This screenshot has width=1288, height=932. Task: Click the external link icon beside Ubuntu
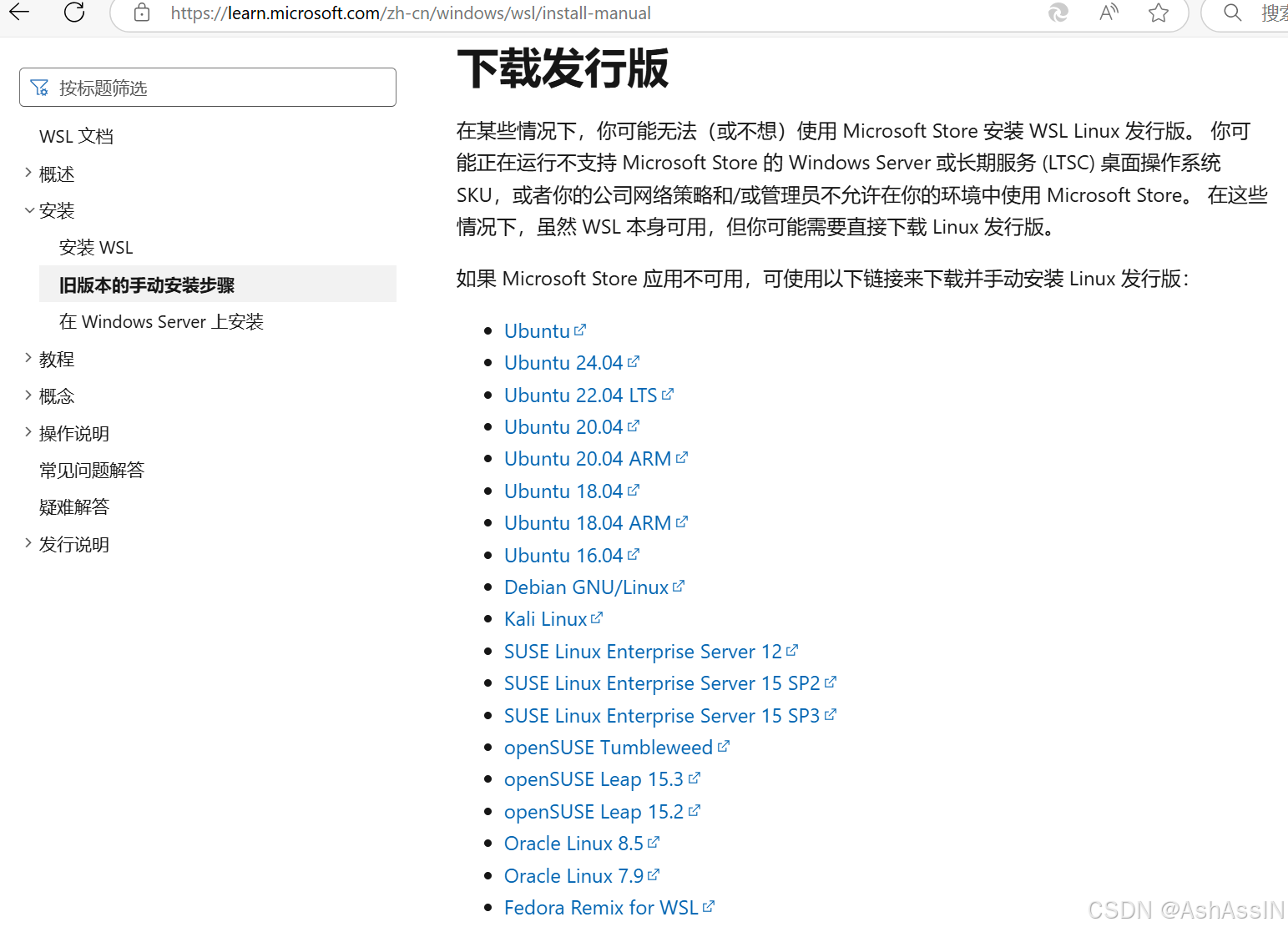pos(582,329)
